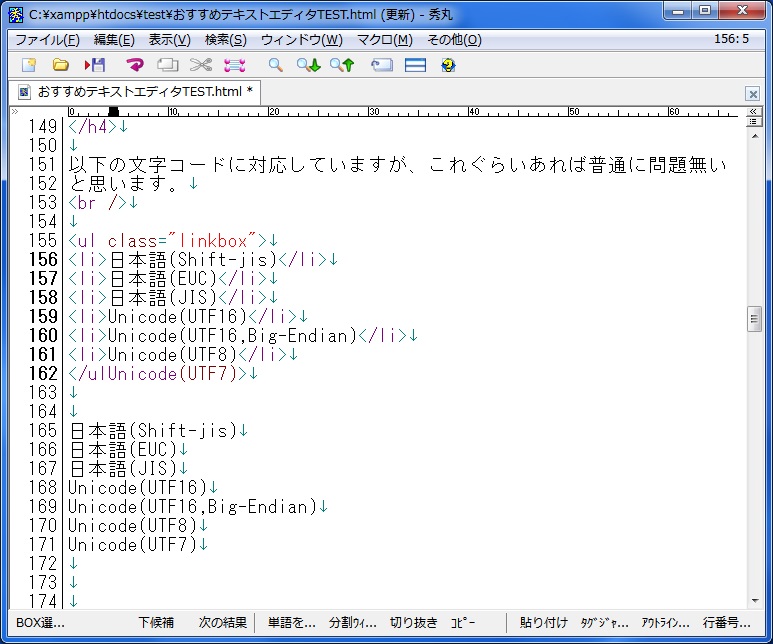Click the split window toolbar icon

[415, 65]
